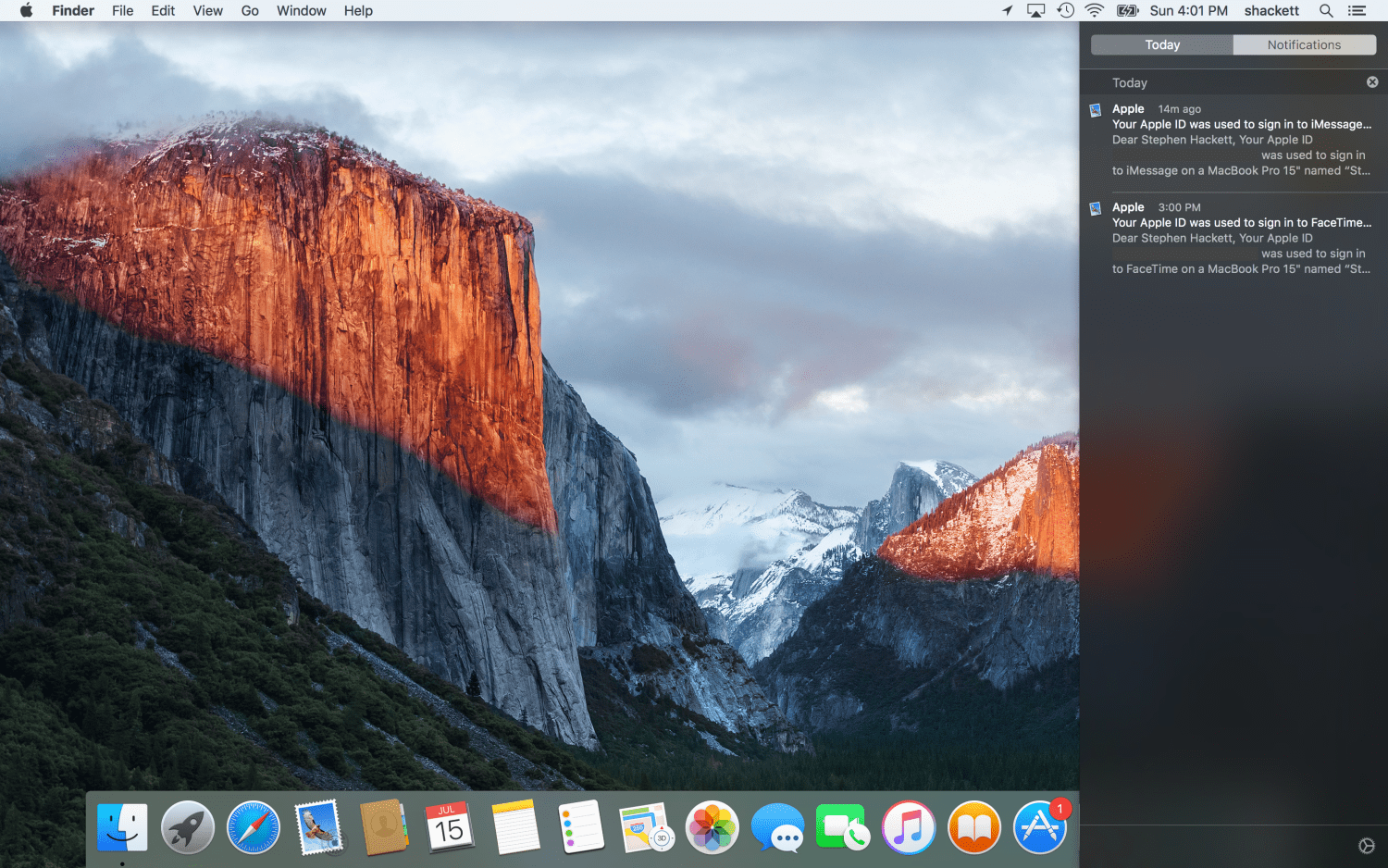
Task: Open the Time Machine status menu
Action: coord(1066,10)
